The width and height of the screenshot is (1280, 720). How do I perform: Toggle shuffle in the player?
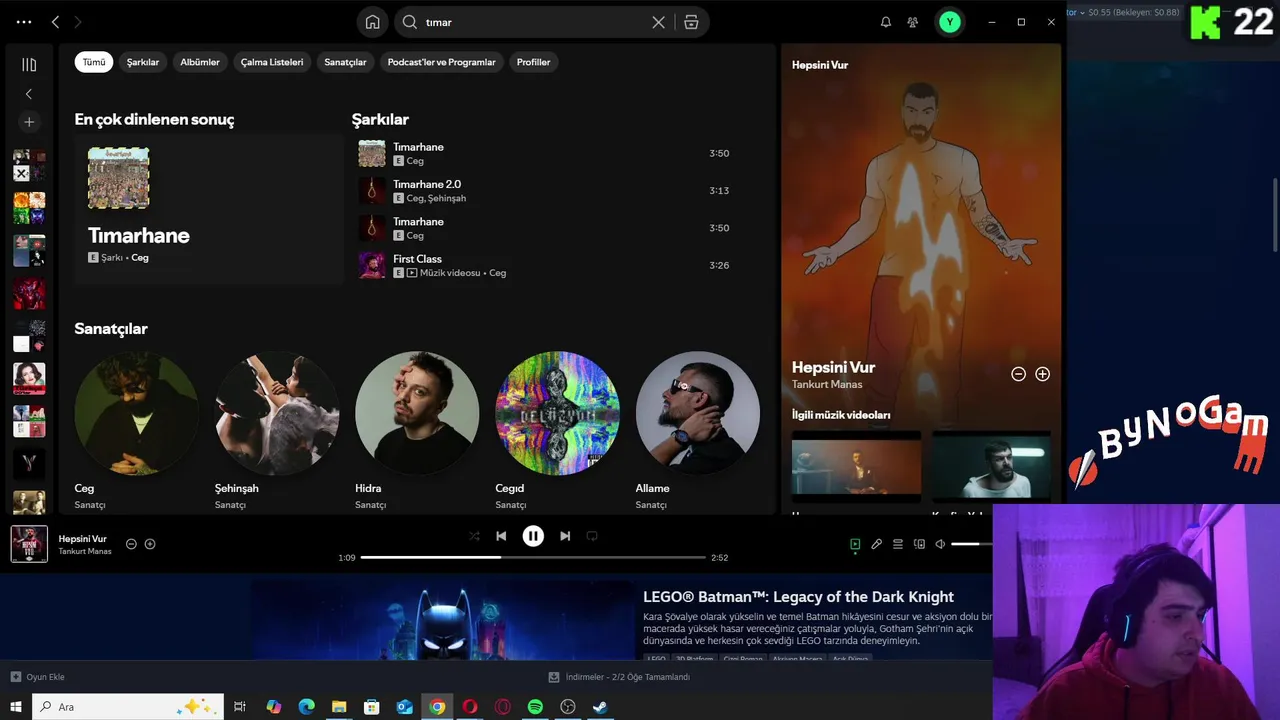coord(474,536)
